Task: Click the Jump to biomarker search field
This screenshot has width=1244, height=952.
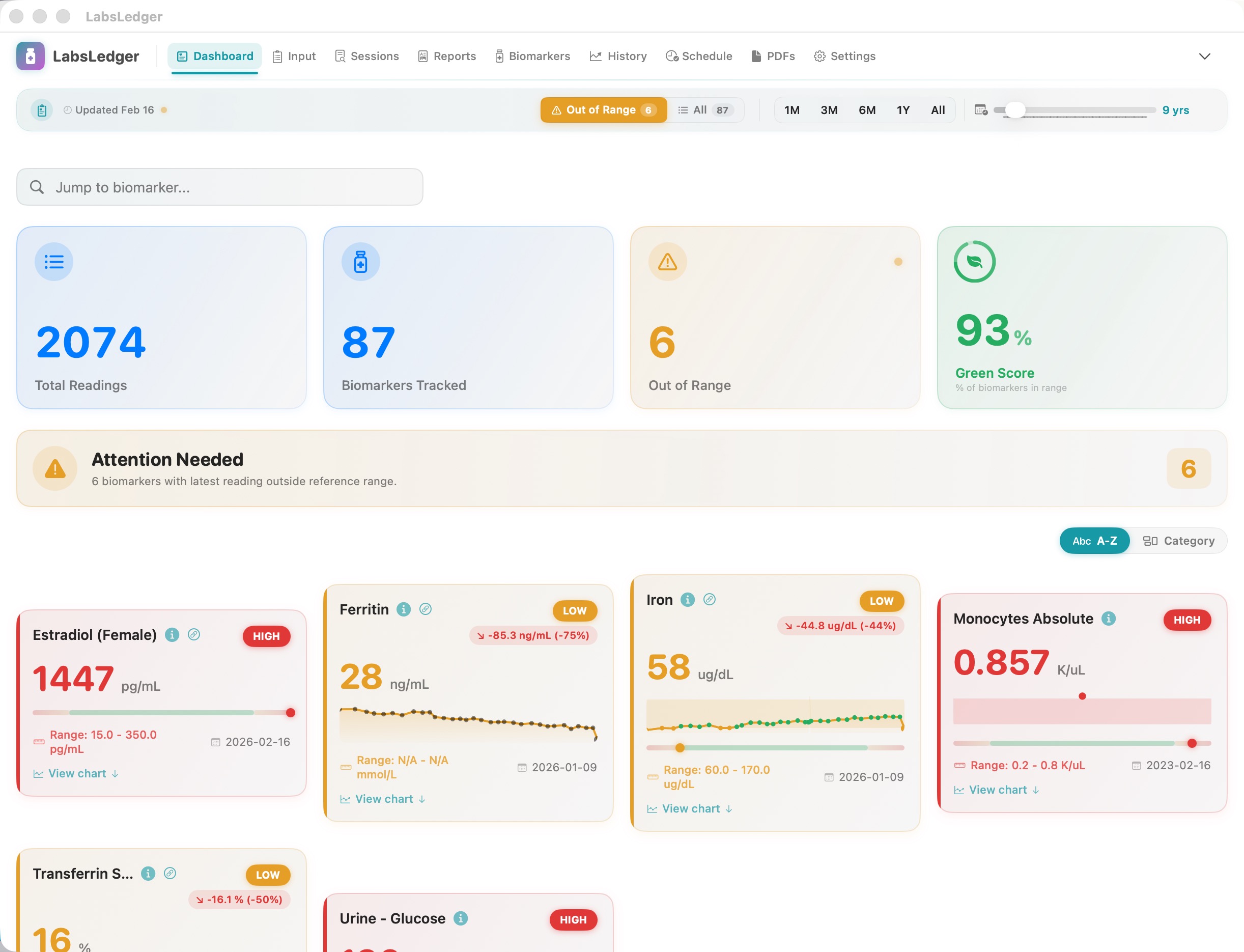Action: [x=219, y=187]
